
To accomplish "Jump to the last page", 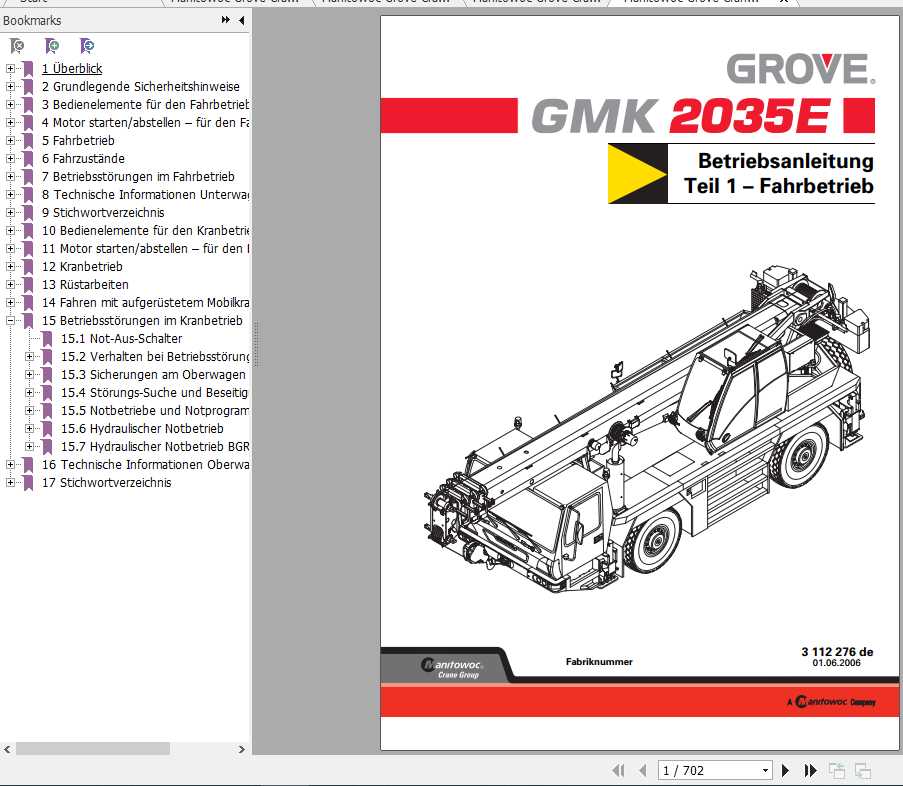I will (808, 770).
